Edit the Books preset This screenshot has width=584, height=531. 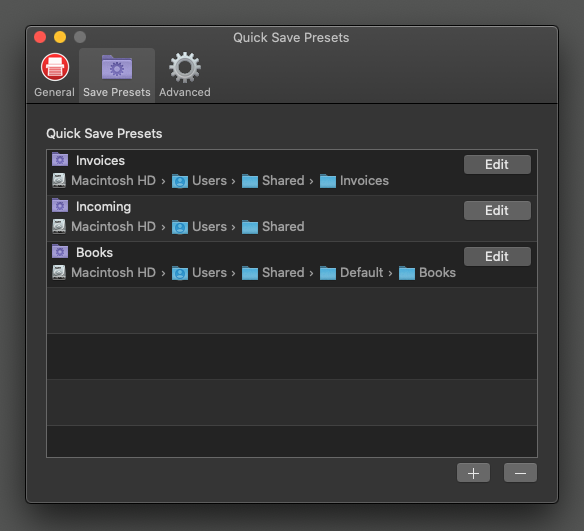[497, 256]
